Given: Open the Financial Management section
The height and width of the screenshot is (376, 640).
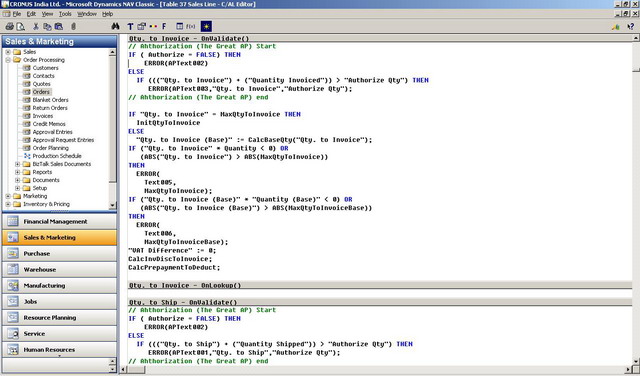Looking at the screenshot, I should click(59, 221).
